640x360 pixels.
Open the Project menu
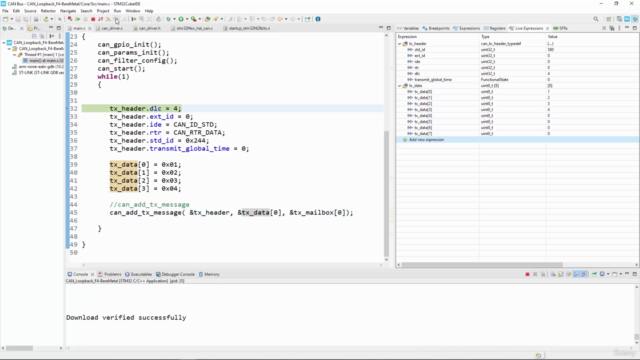tap(103, 11)
